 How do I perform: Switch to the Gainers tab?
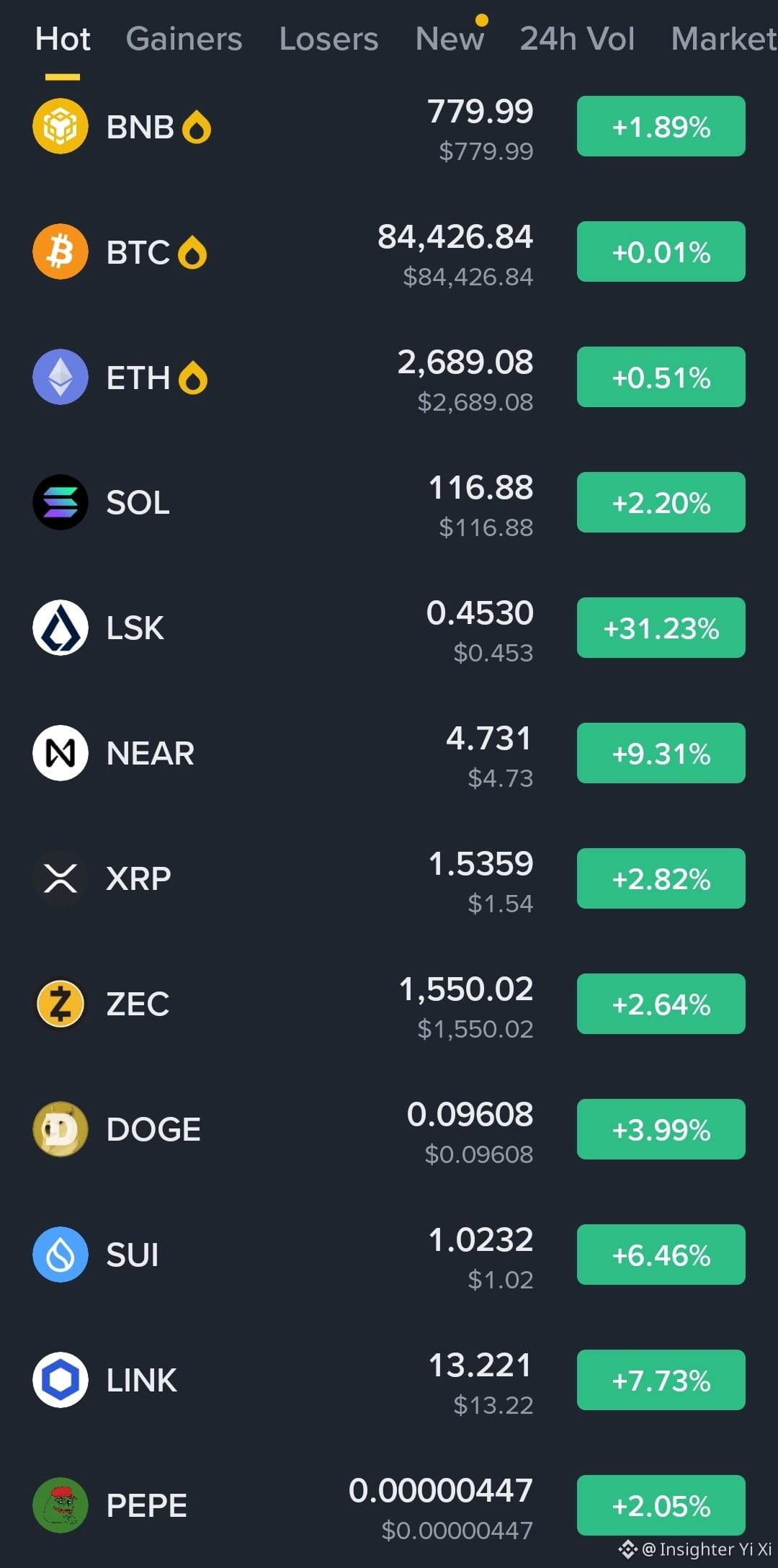tap(184, 39)
